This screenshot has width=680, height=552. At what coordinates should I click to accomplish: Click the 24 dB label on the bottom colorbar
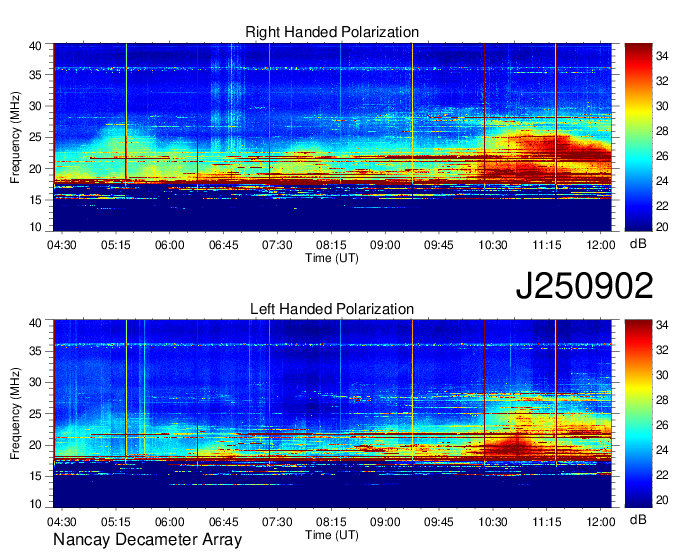pos(662,450)
